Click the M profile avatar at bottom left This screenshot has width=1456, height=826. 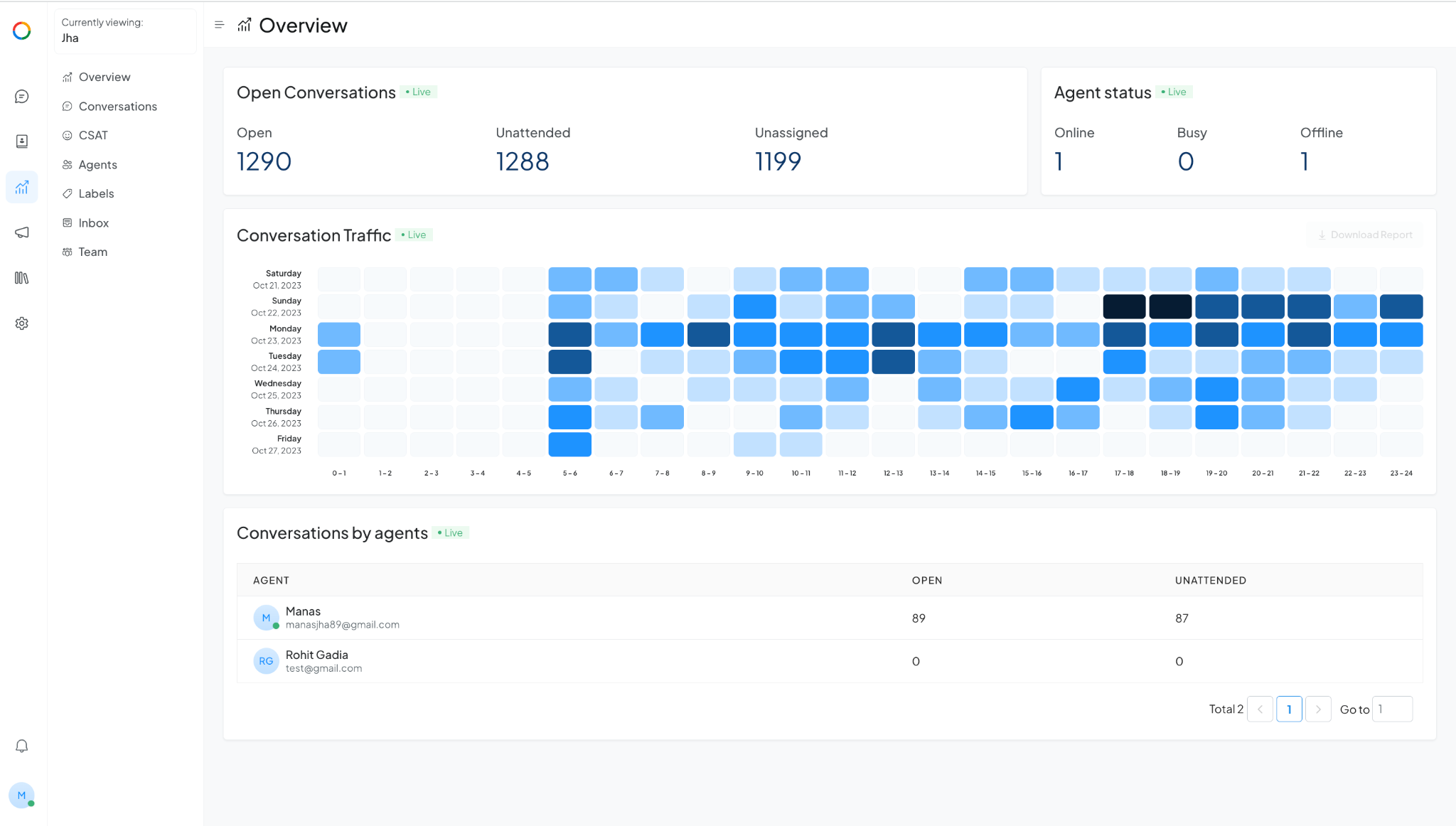click(22, 795)
